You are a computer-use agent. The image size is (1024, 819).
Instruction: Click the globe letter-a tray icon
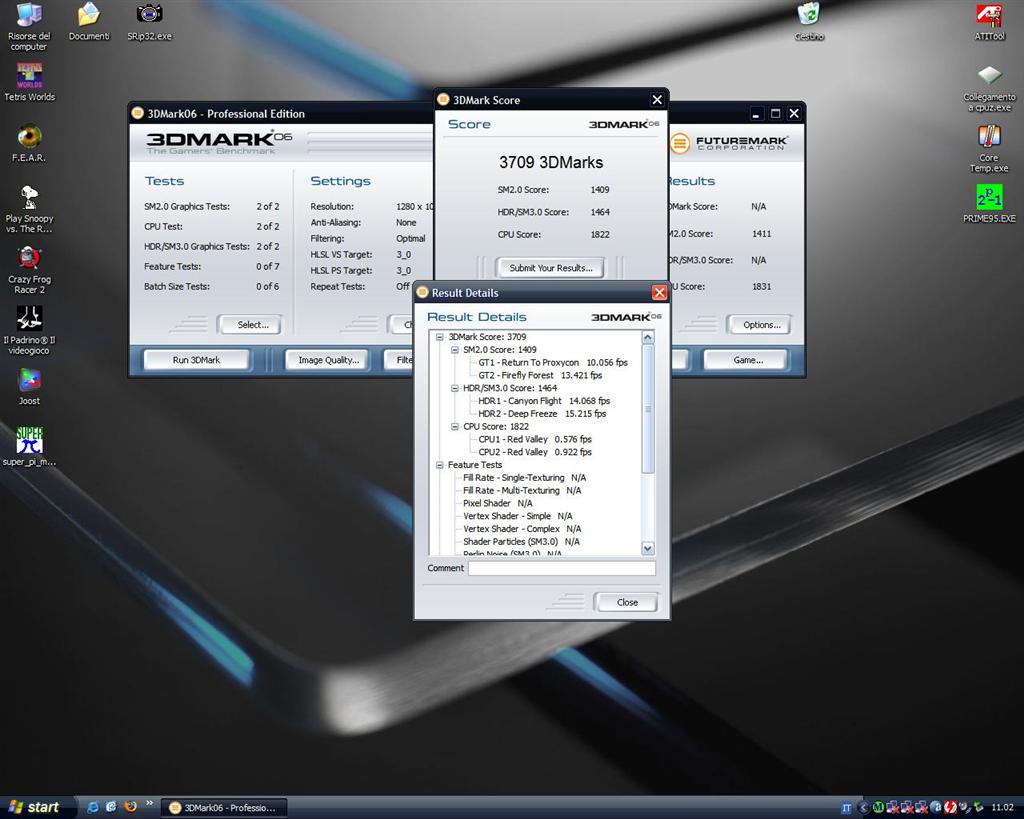[936, 808]
